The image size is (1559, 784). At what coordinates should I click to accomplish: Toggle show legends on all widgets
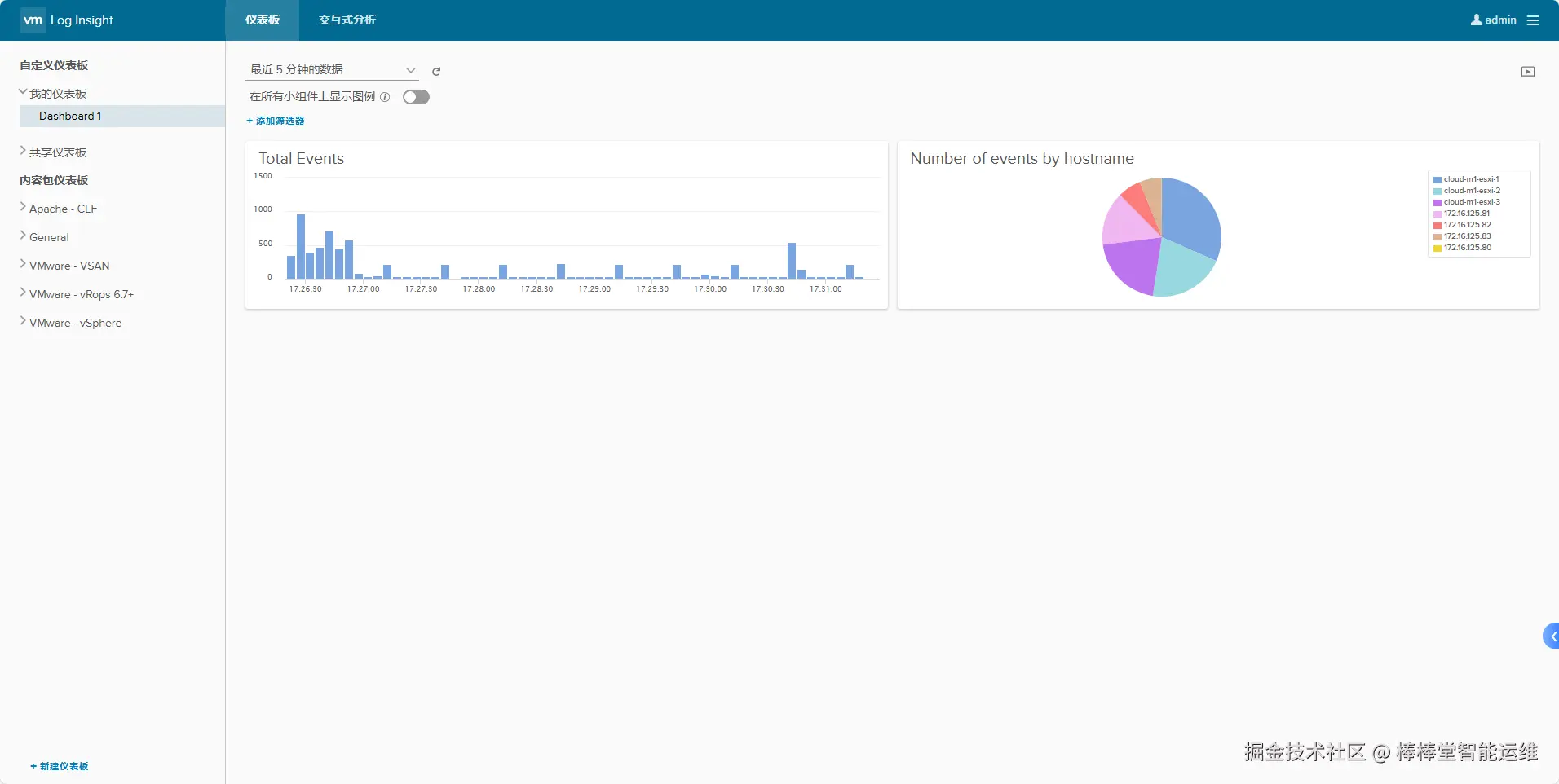click(416, 97)
